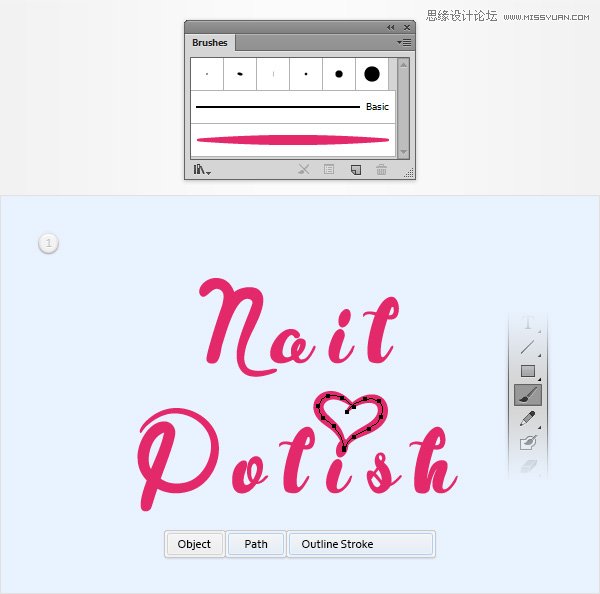Choose the pink tapered art brush
600x594 pixels.
click(293, 140)
